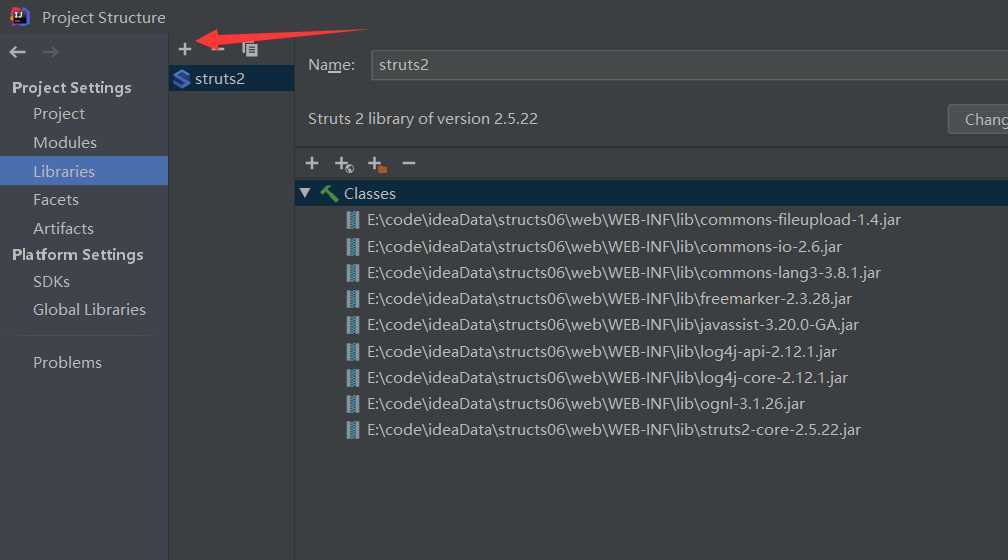This screenshot has height=560, width=1008.
Task: Select log4j-core-2.12.1.jar path text
Action: [608, 377]
